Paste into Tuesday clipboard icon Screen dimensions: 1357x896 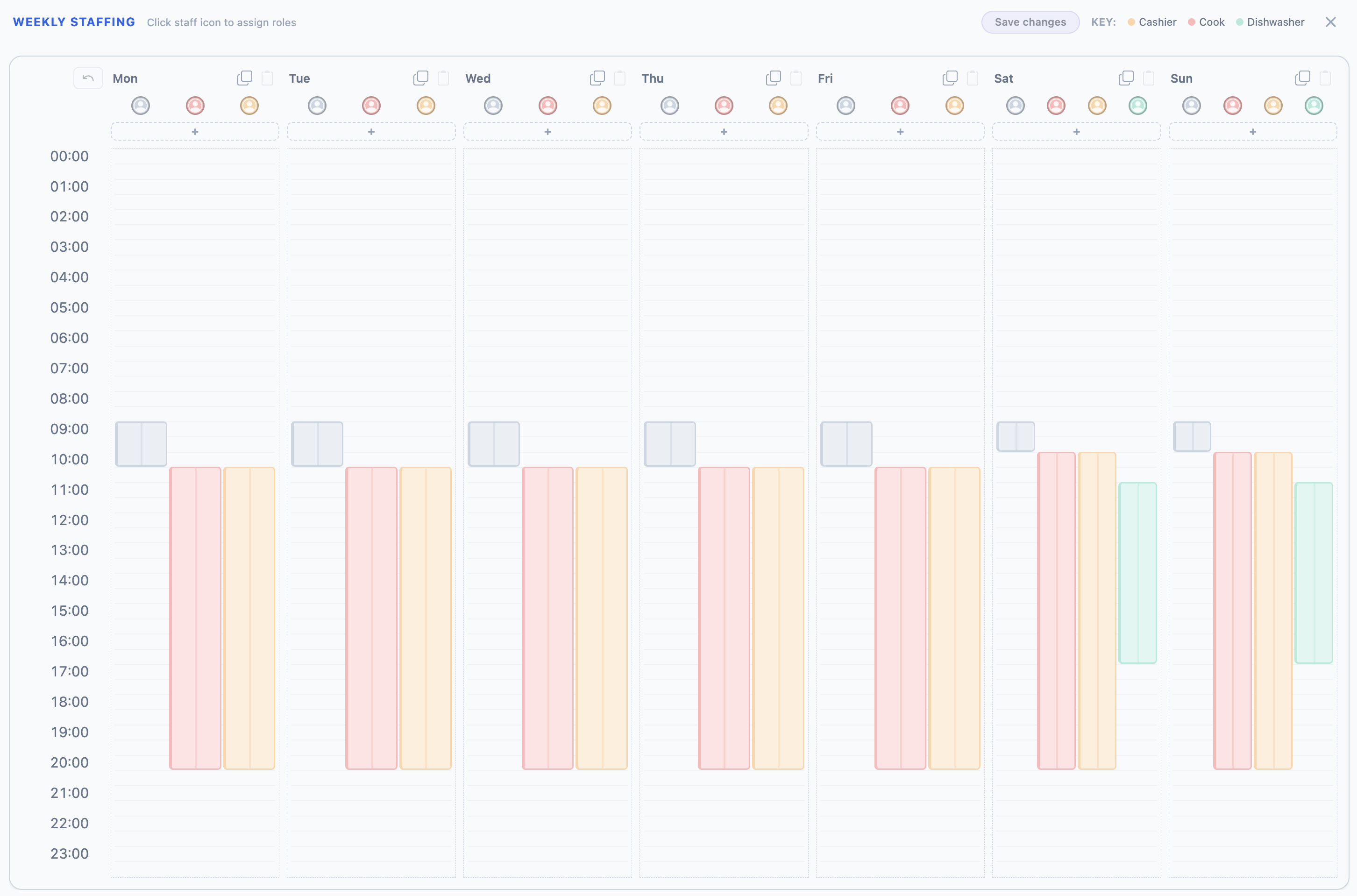[x=443, y=78]
